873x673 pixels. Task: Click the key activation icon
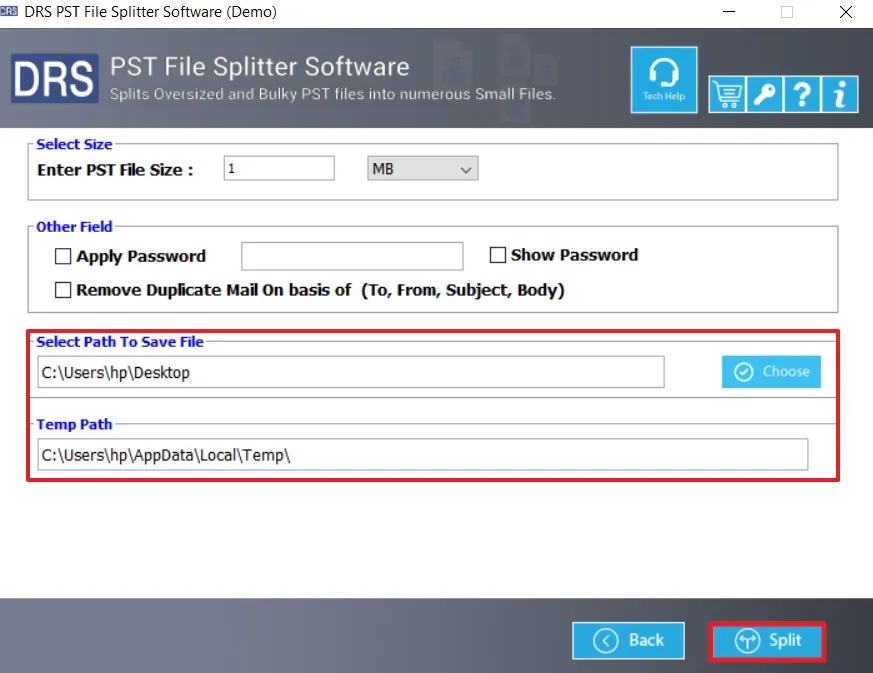point(764,94)
